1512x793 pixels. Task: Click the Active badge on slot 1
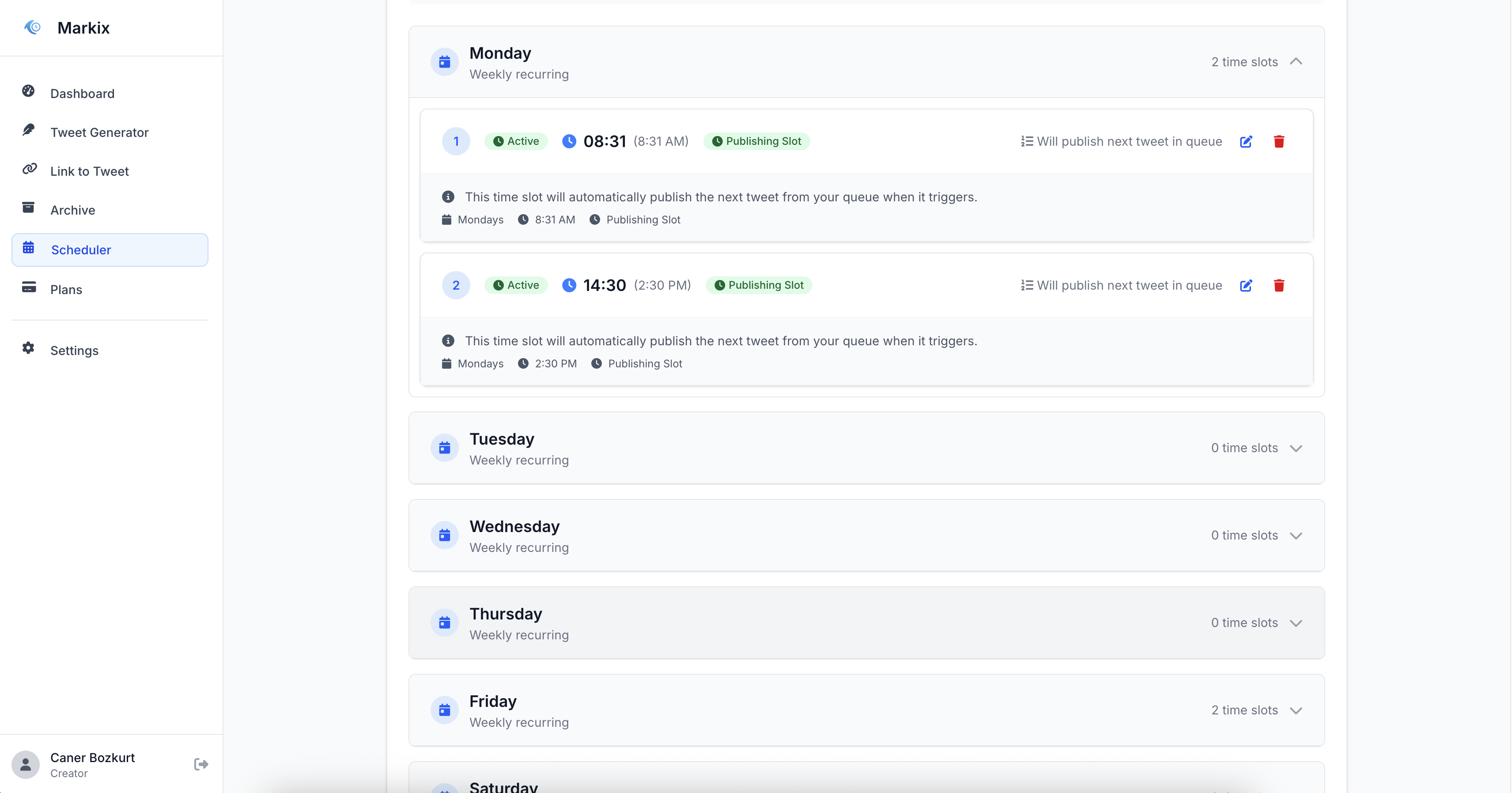click(516, 141)
